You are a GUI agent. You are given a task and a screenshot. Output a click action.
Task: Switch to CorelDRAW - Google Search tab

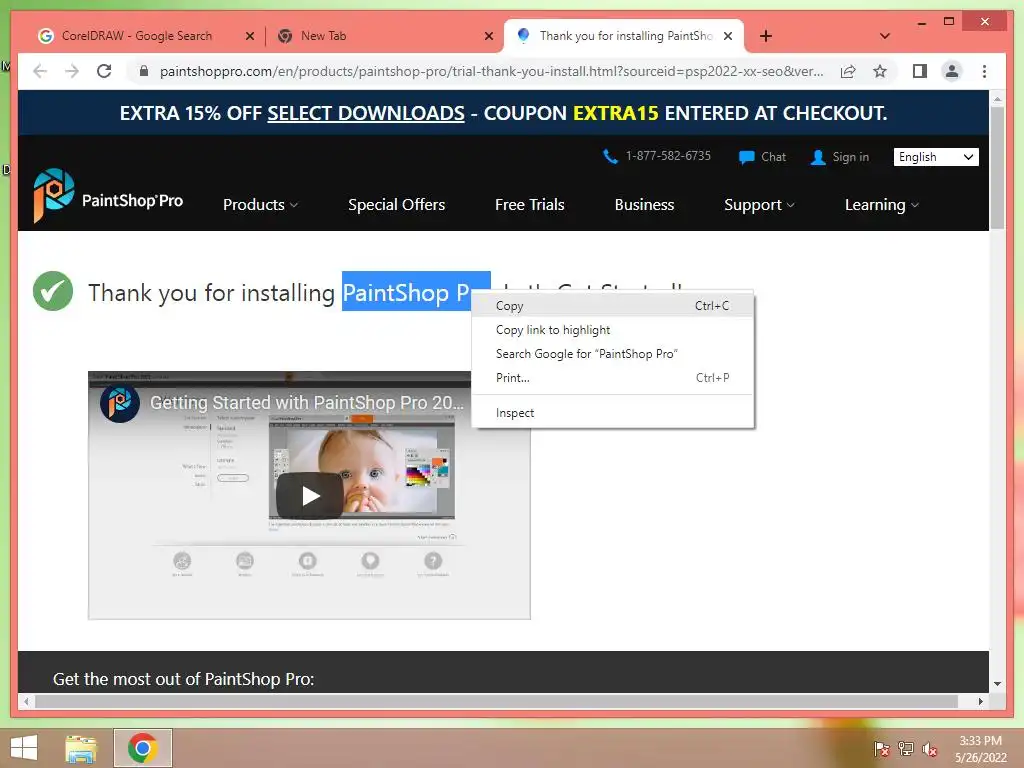click(x=137, y=36)
